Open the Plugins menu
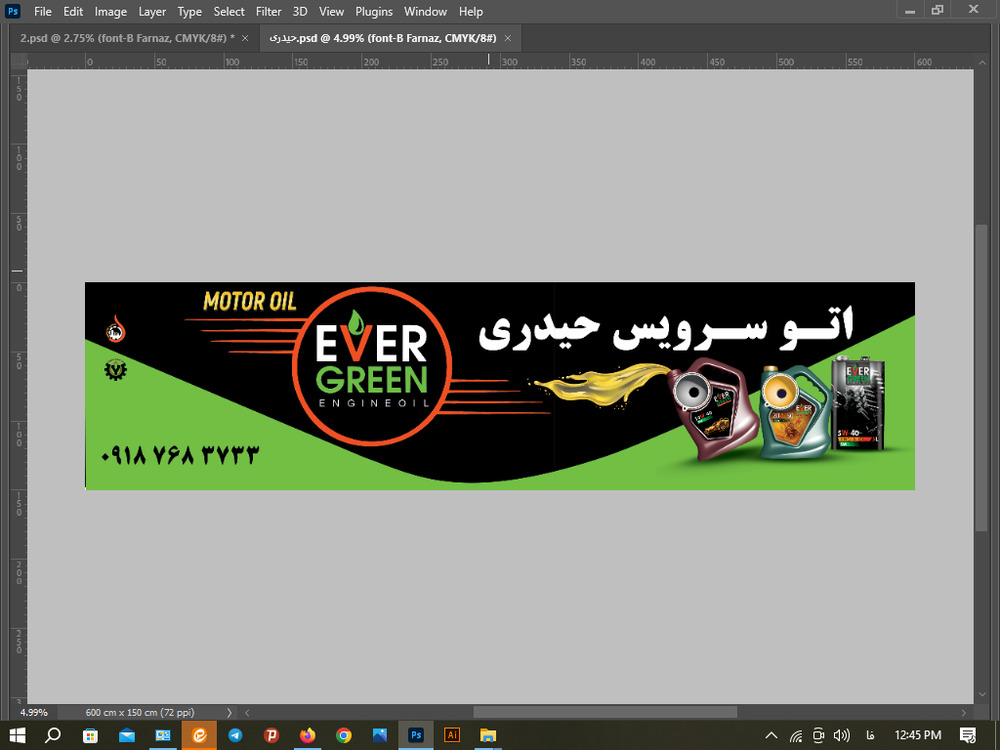This screenshot has width=1000, height=750. (374, 11)
